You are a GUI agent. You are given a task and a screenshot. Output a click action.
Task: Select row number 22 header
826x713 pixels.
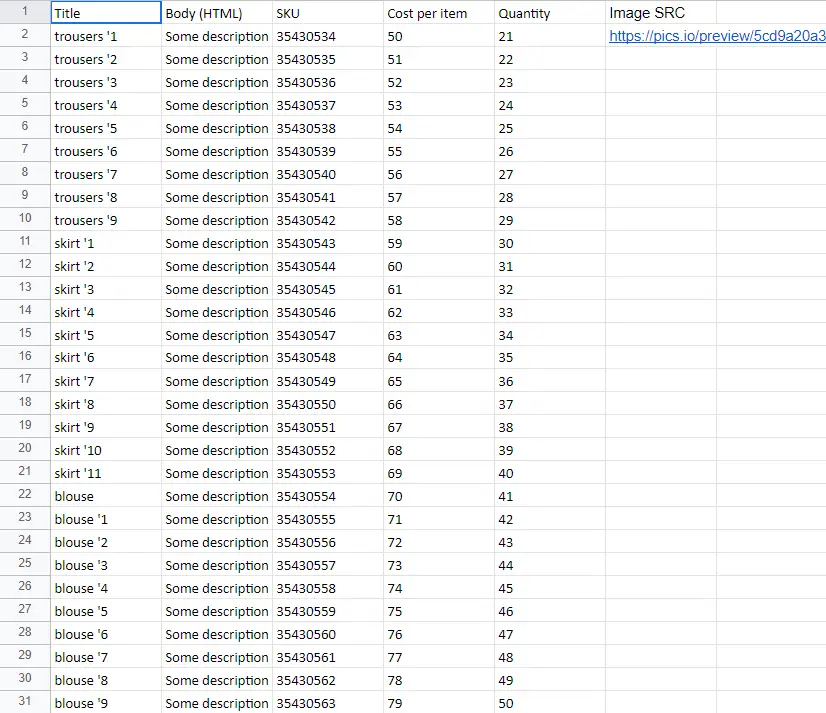click(25, 494)
